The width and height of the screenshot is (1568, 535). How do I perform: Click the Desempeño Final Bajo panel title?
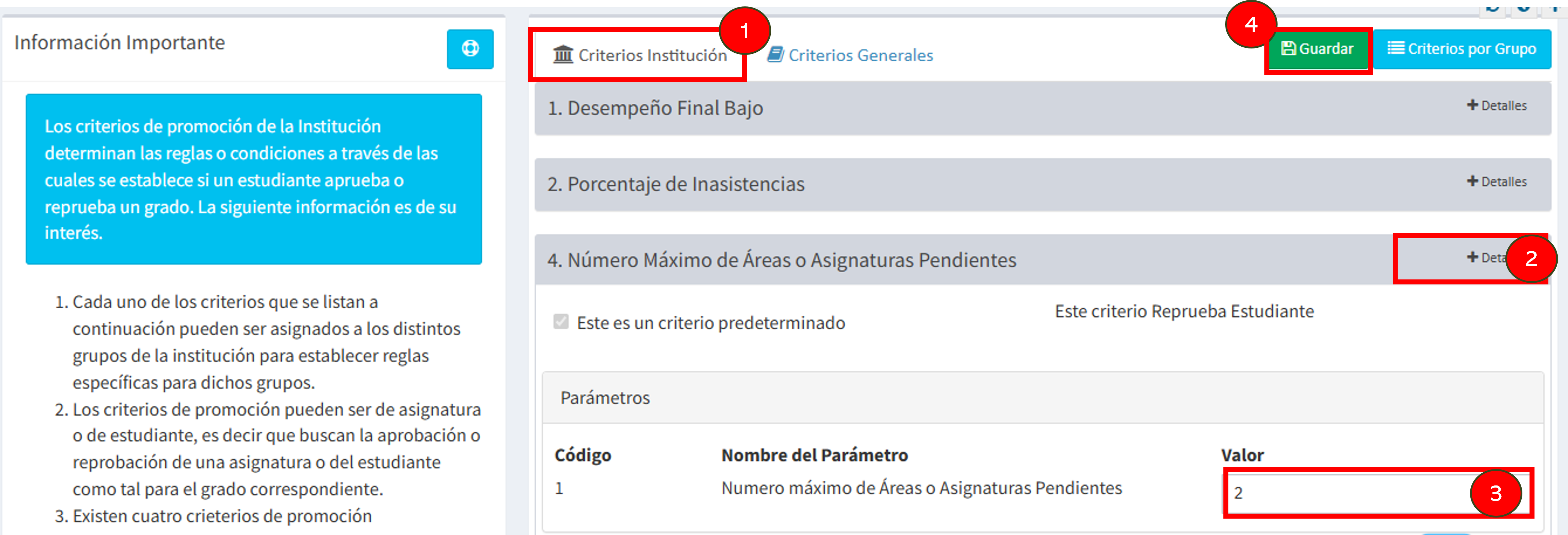(655, 108)
